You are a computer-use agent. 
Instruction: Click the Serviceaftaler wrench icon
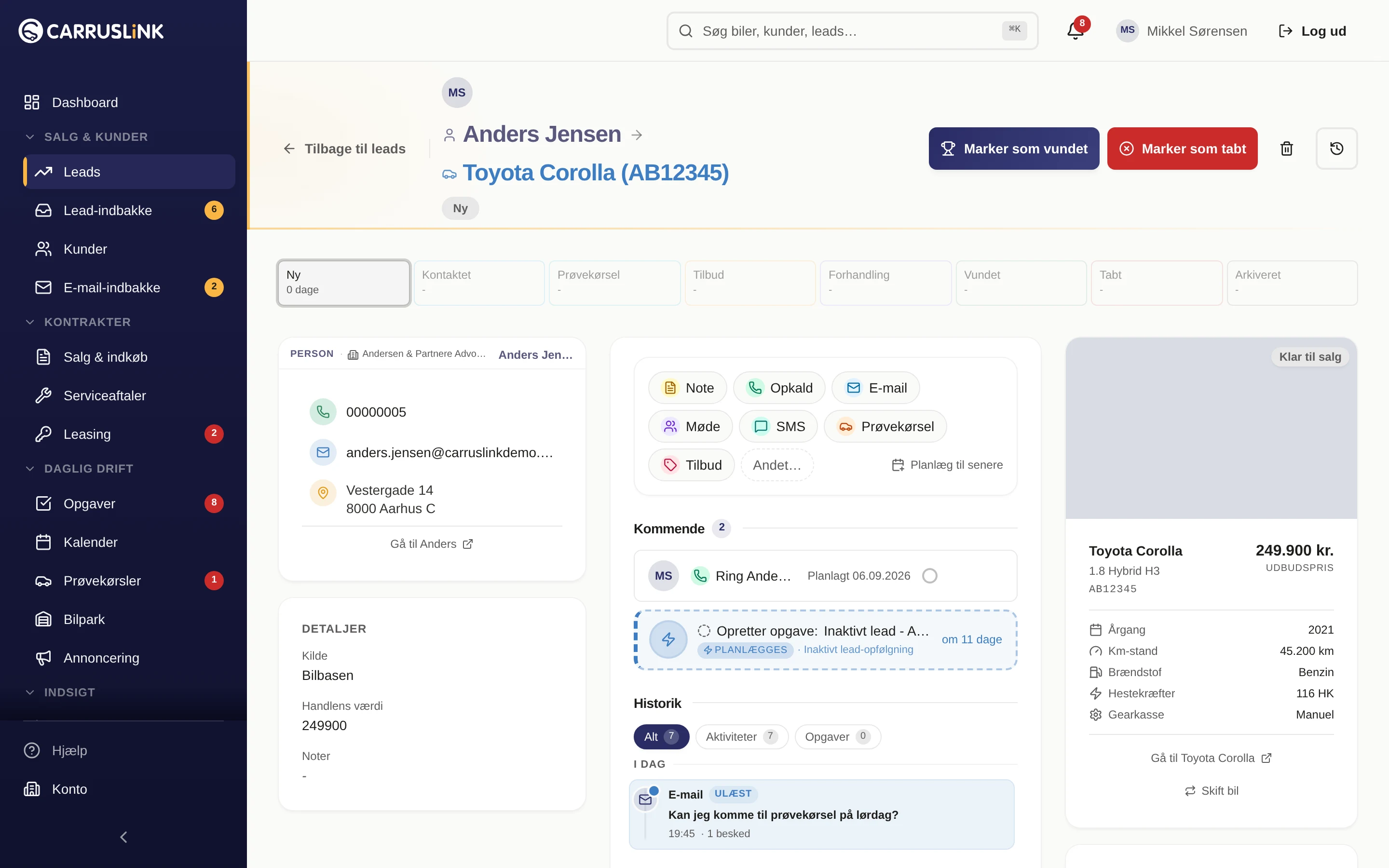pyautogui.click(x=43, y=395)
